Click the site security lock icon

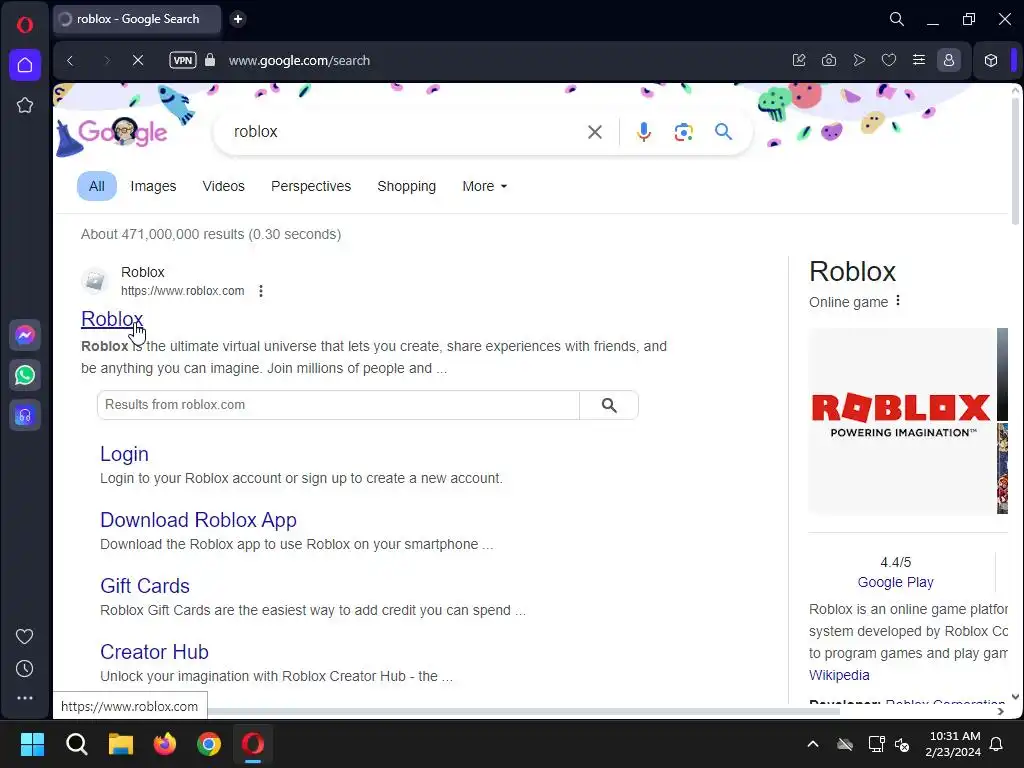pos(210,60)
